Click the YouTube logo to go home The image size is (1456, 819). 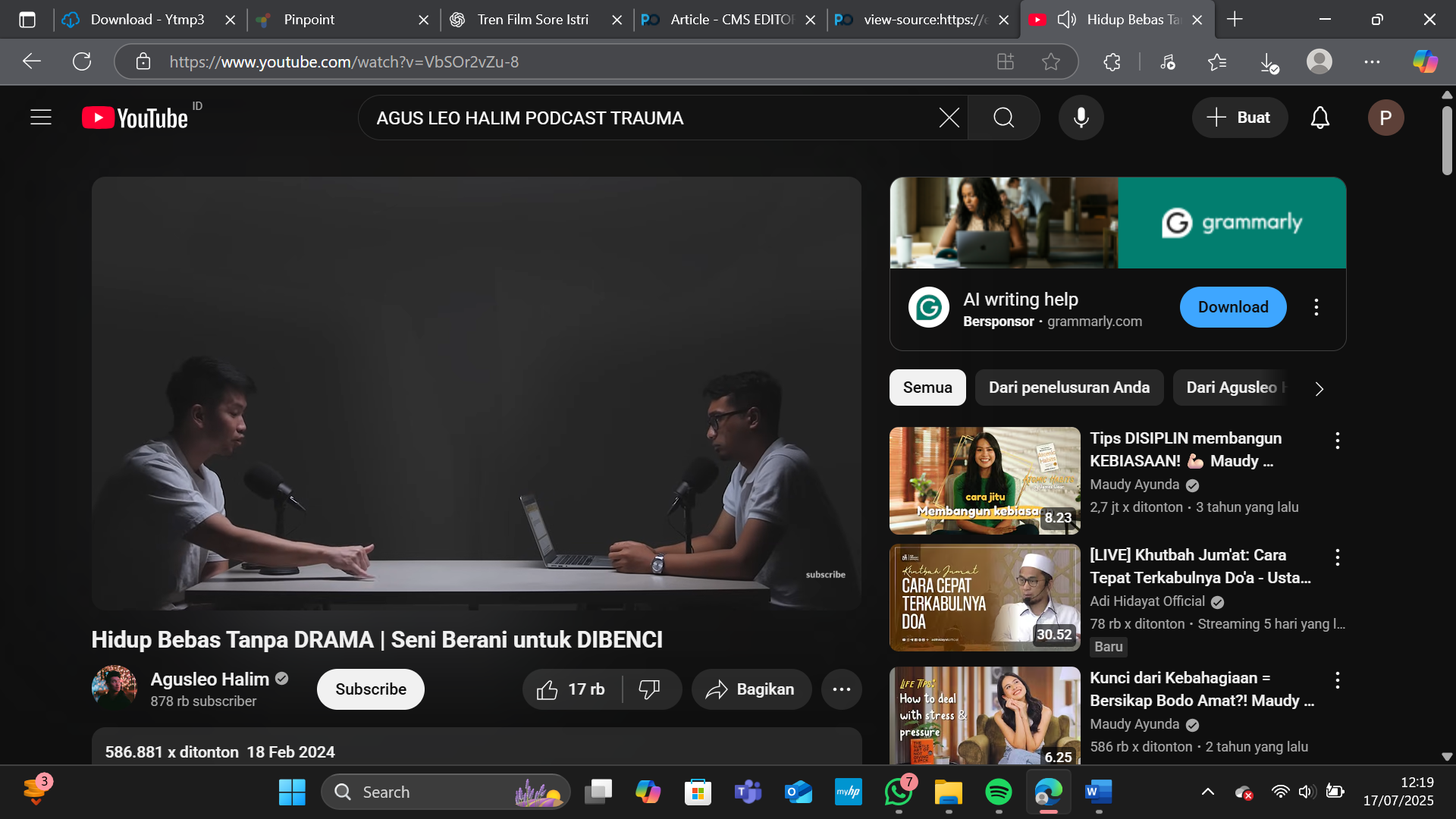tap(136, 118)
